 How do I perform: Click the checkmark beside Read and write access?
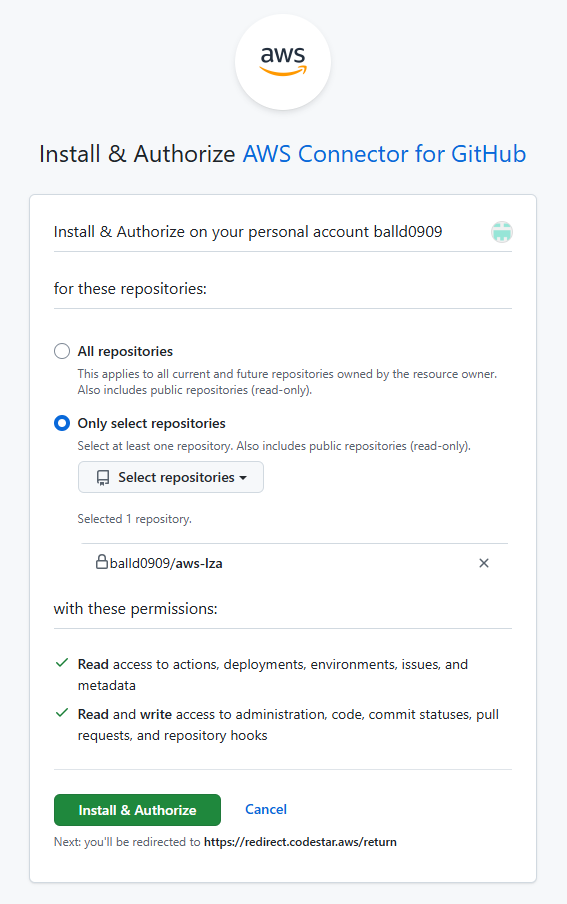coord(62,713)
